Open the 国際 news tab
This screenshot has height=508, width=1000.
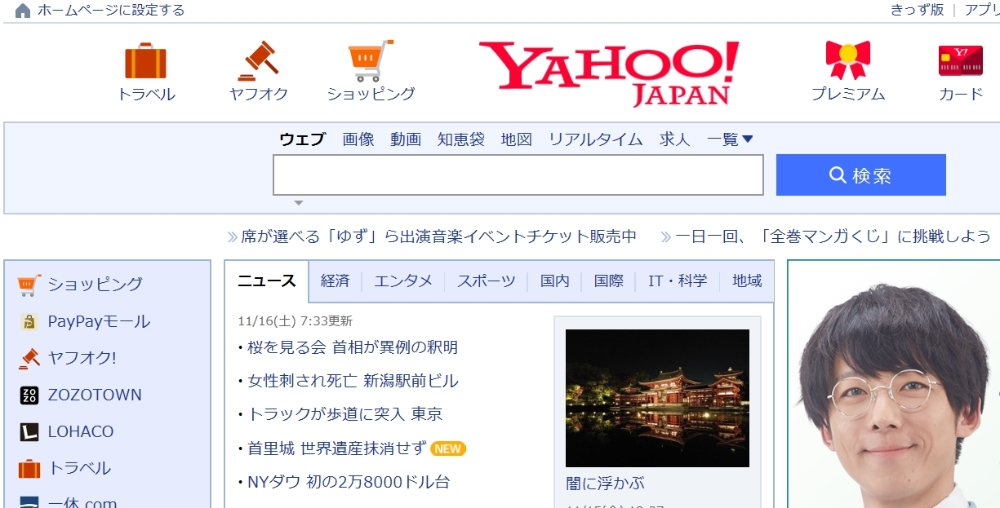[608, 280]
